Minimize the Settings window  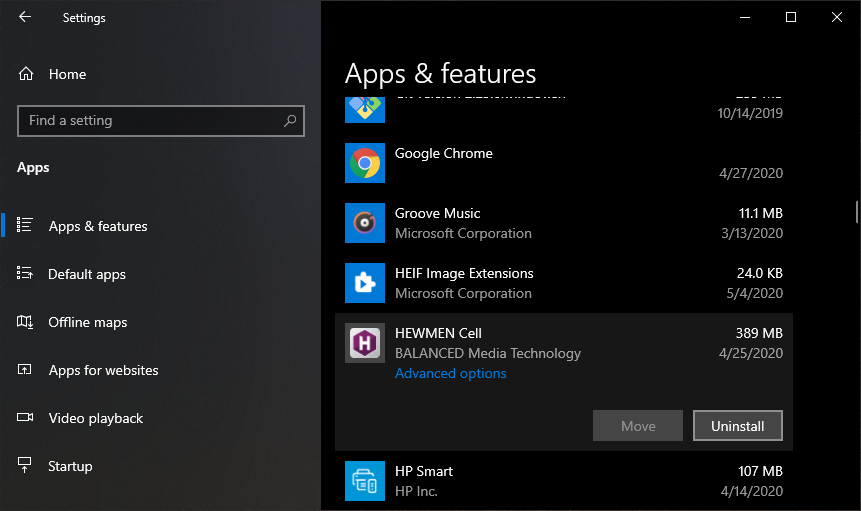[745, 17]
